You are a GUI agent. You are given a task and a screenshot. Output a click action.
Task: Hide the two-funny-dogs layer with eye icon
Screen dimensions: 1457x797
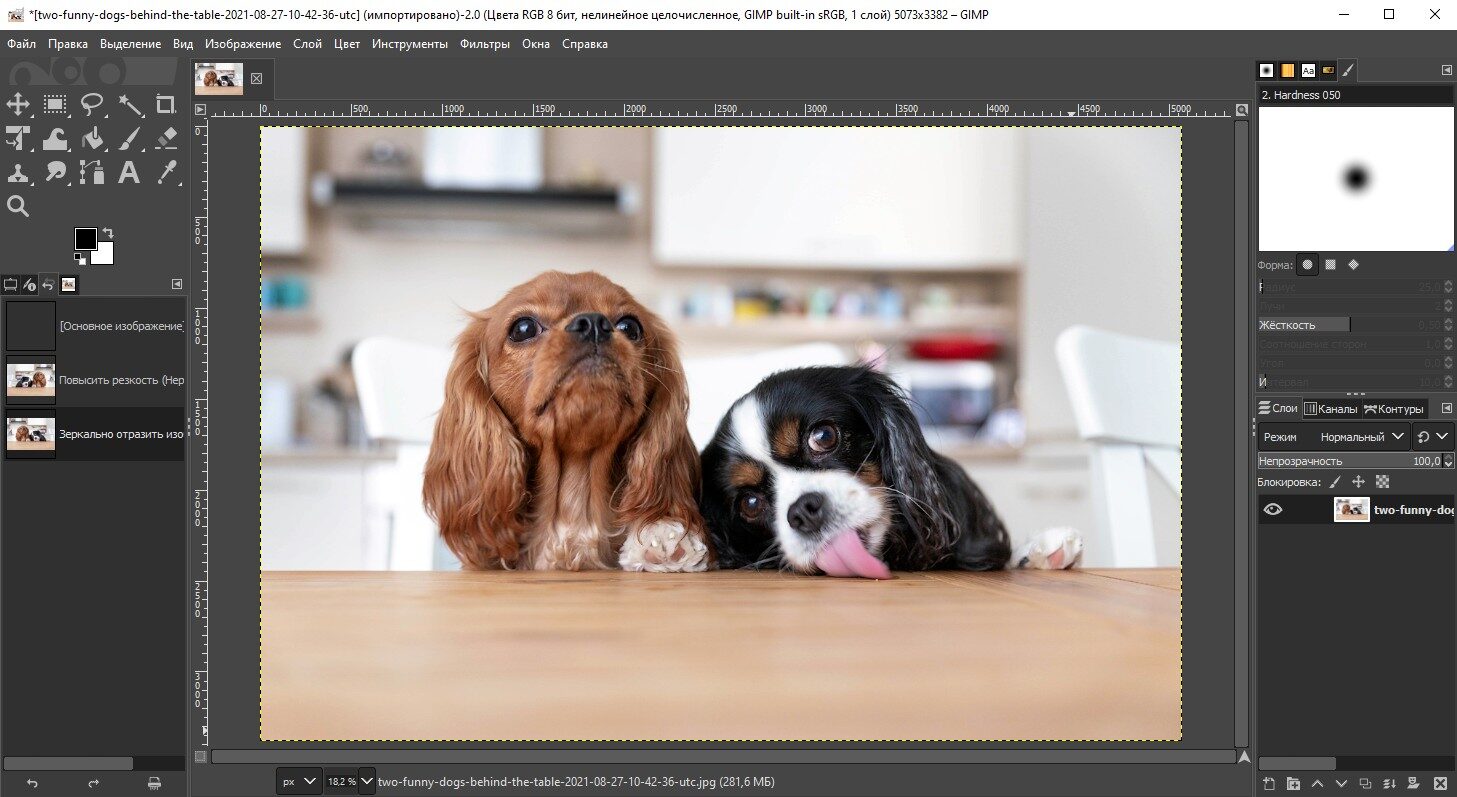(x=1272, y=509)
